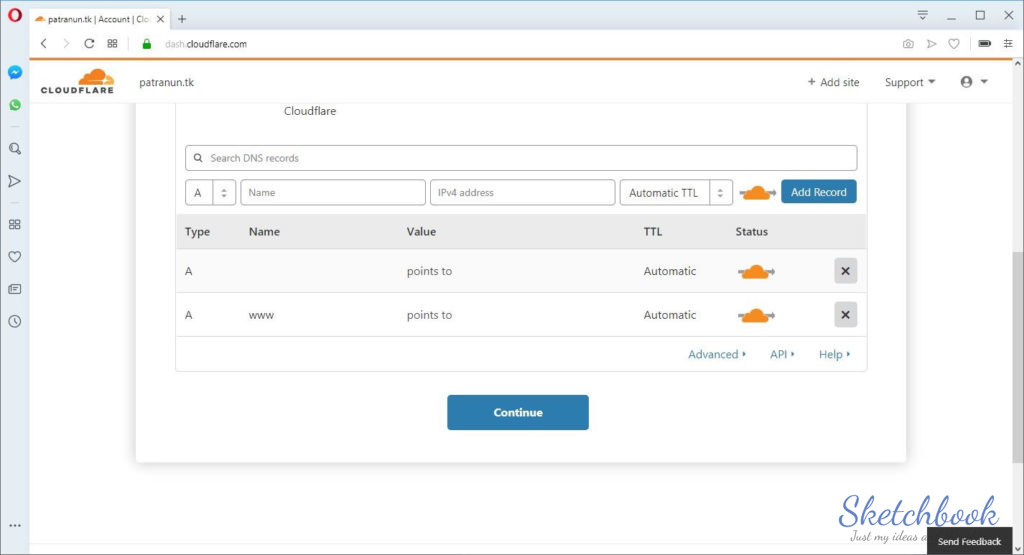Take a snapshot with the camera icon

[908, 44]
